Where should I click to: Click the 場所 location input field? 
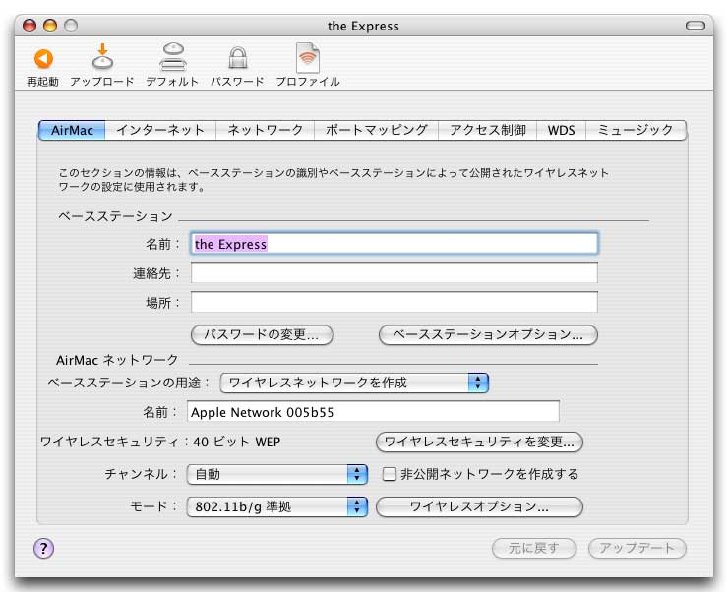(x=394, y=302)
